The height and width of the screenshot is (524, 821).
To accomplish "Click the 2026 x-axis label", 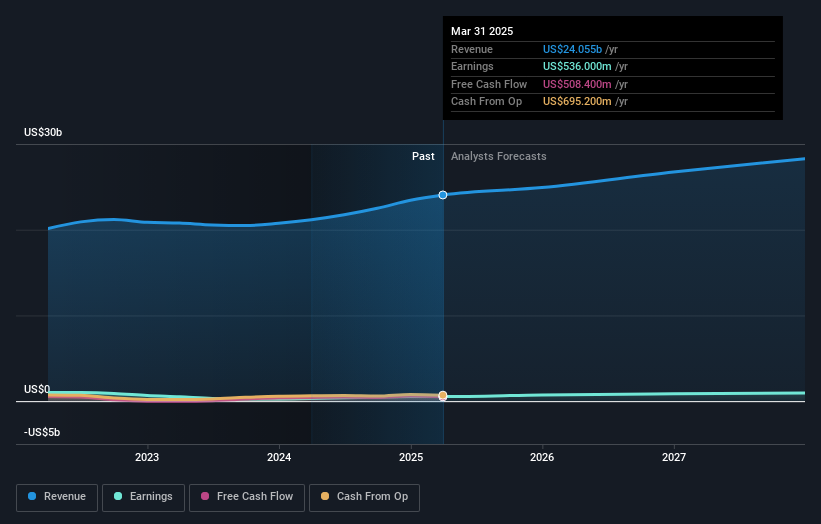I will point(542,457).
